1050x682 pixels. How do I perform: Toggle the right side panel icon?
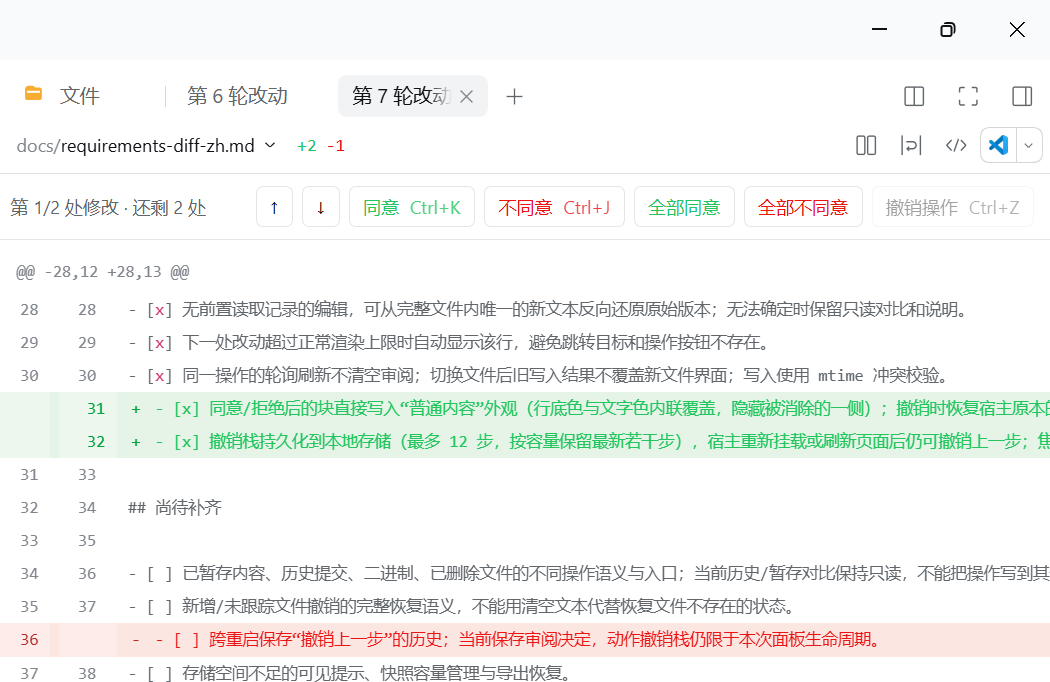[x=1022, y=96]
